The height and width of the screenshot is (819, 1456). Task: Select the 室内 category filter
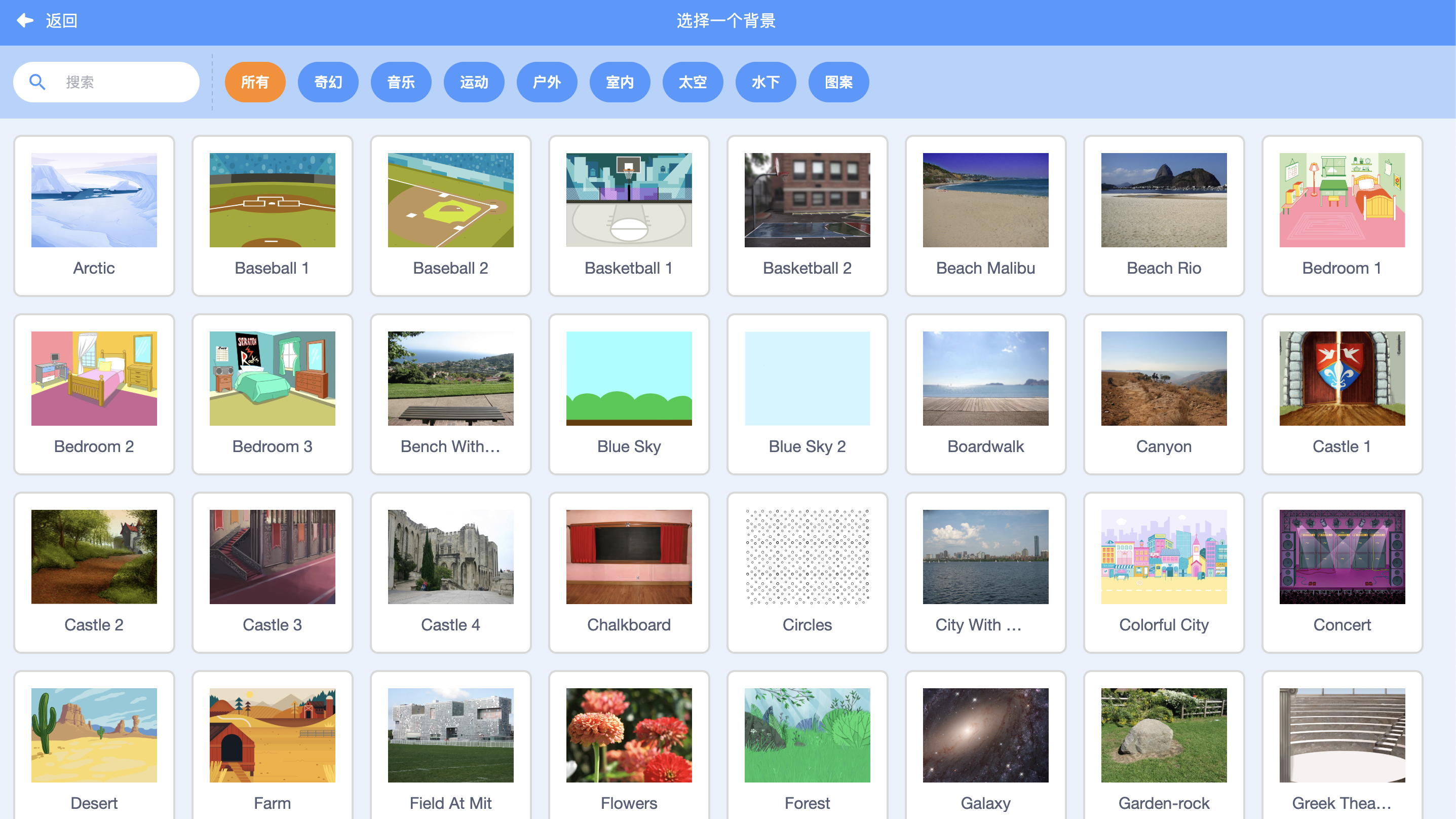(x=620, y=82)
